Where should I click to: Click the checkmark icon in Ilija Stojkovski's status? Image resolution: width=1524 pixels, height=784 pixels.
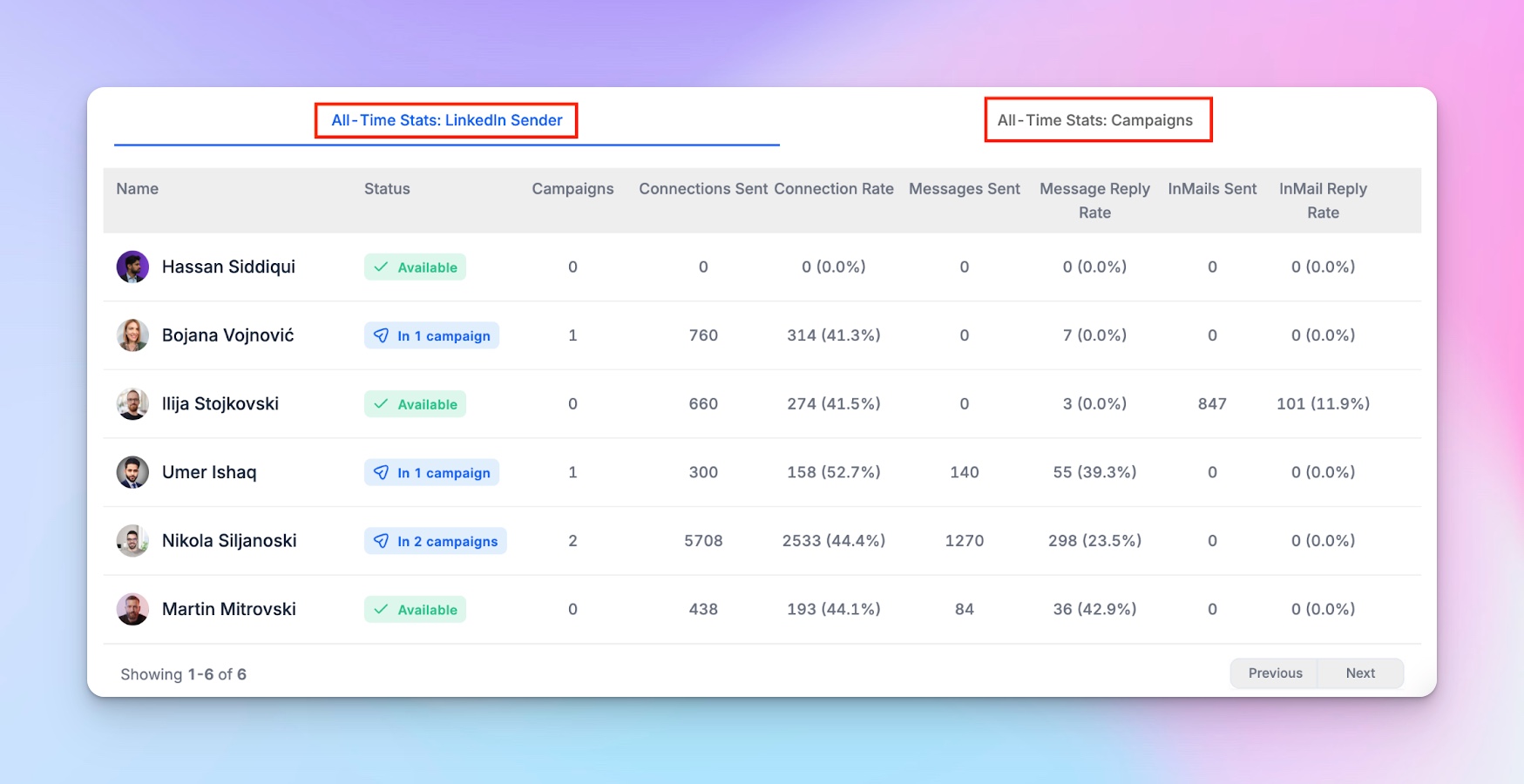(x=381, y=403)
